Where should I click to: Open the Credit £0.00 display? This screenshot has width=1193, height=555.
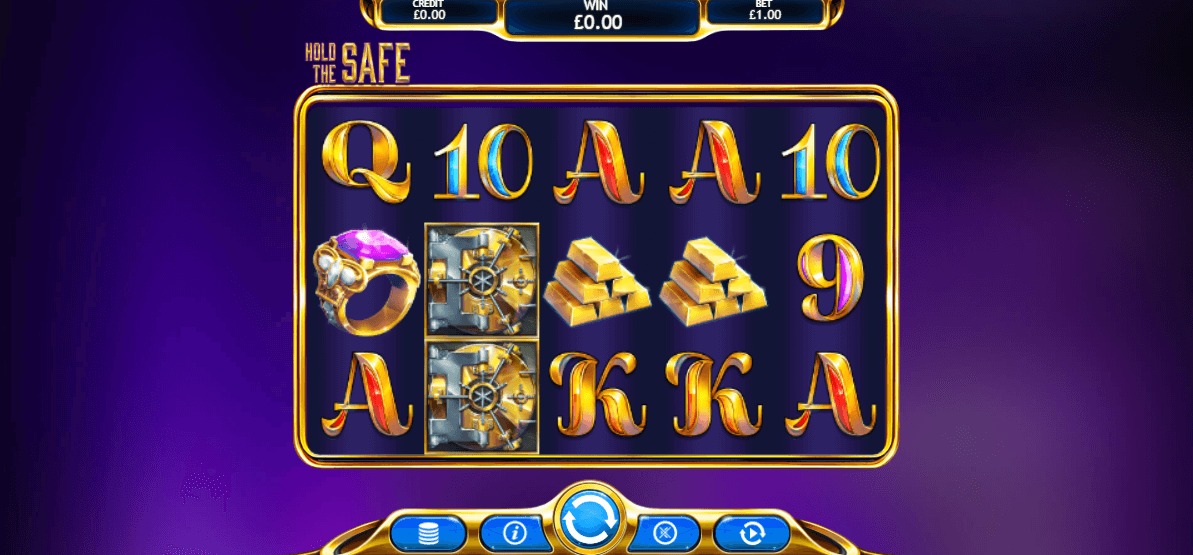coord(428,10)
